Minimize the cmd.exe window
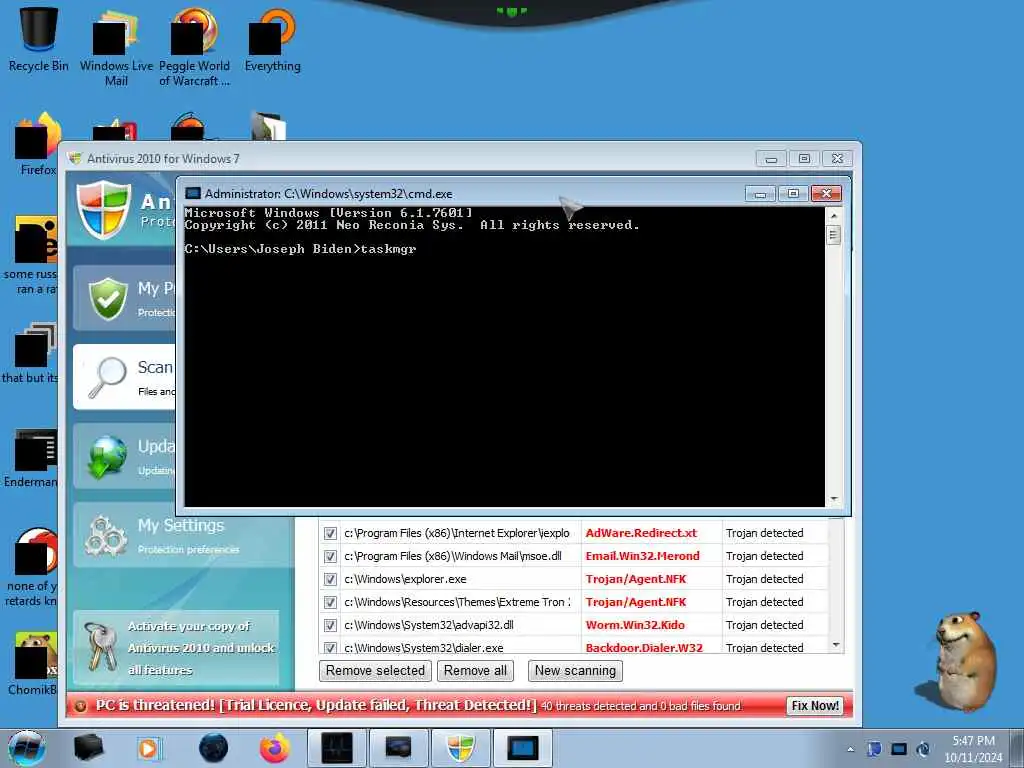Viewport: 1024px width, 768px height. pos(760,194)
